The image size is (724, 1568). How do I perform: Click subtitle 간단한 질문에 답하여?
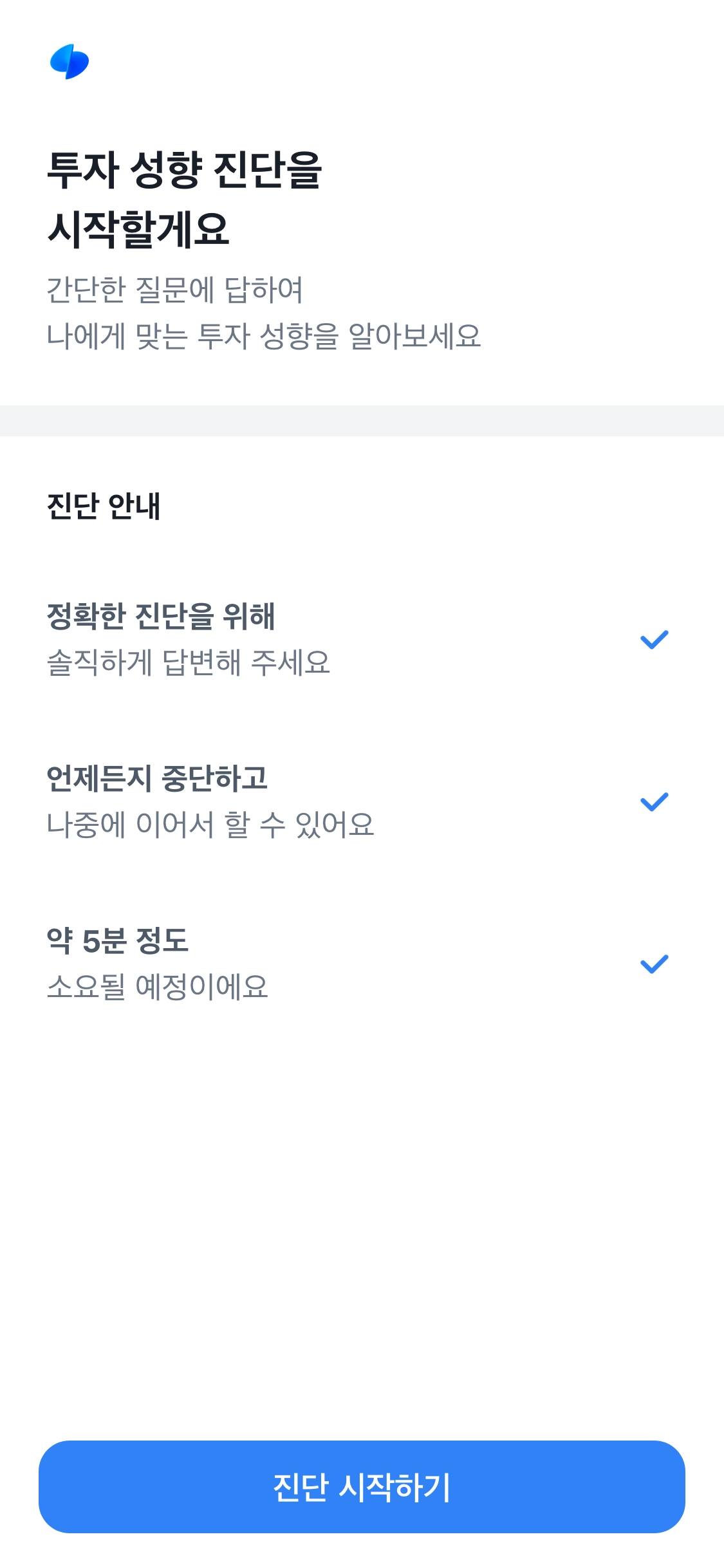(x=175, y=290)
